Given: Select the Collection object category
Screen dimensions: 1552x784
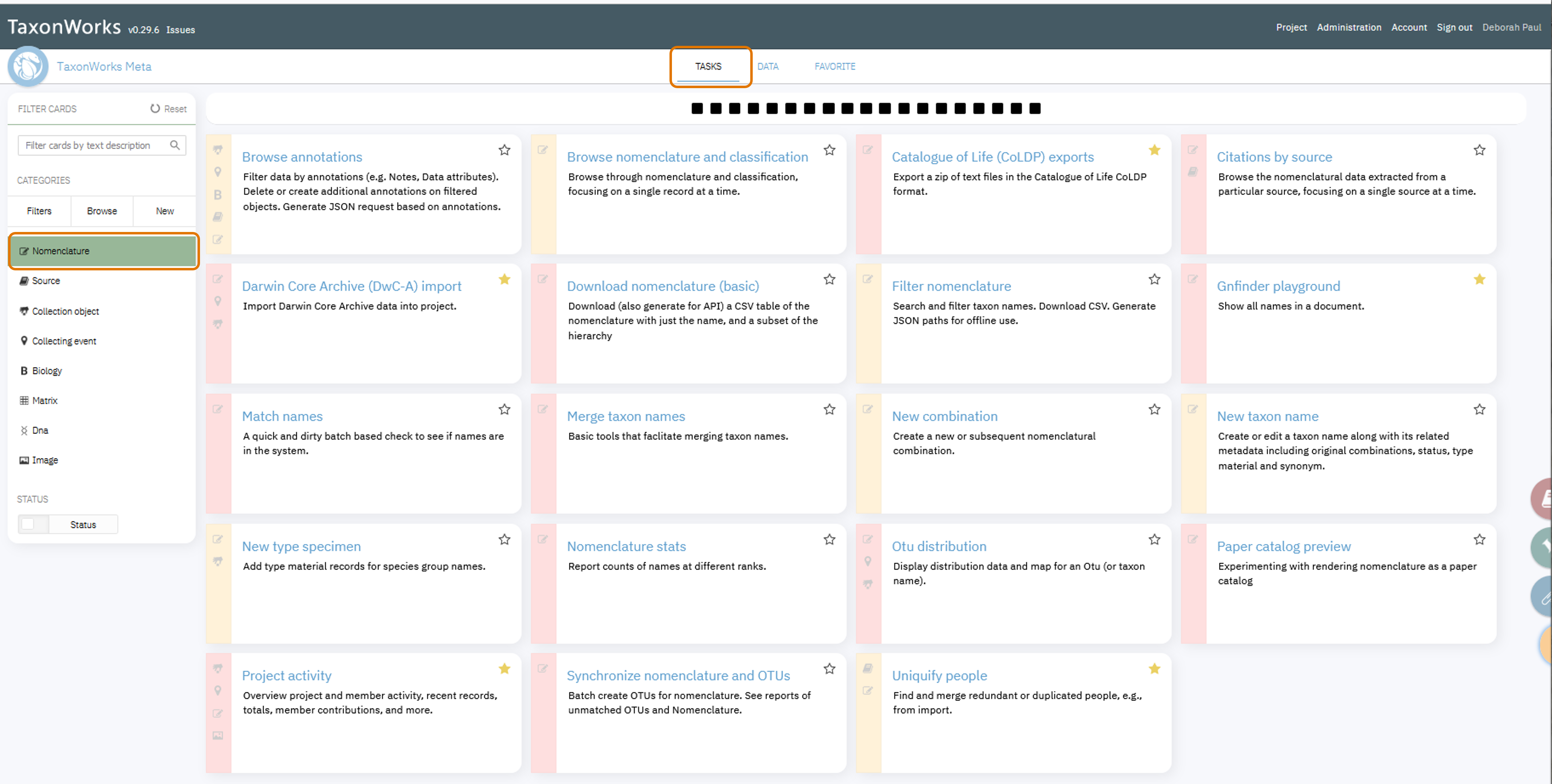Looking at the screenshot, I should [x=102, y=311].
